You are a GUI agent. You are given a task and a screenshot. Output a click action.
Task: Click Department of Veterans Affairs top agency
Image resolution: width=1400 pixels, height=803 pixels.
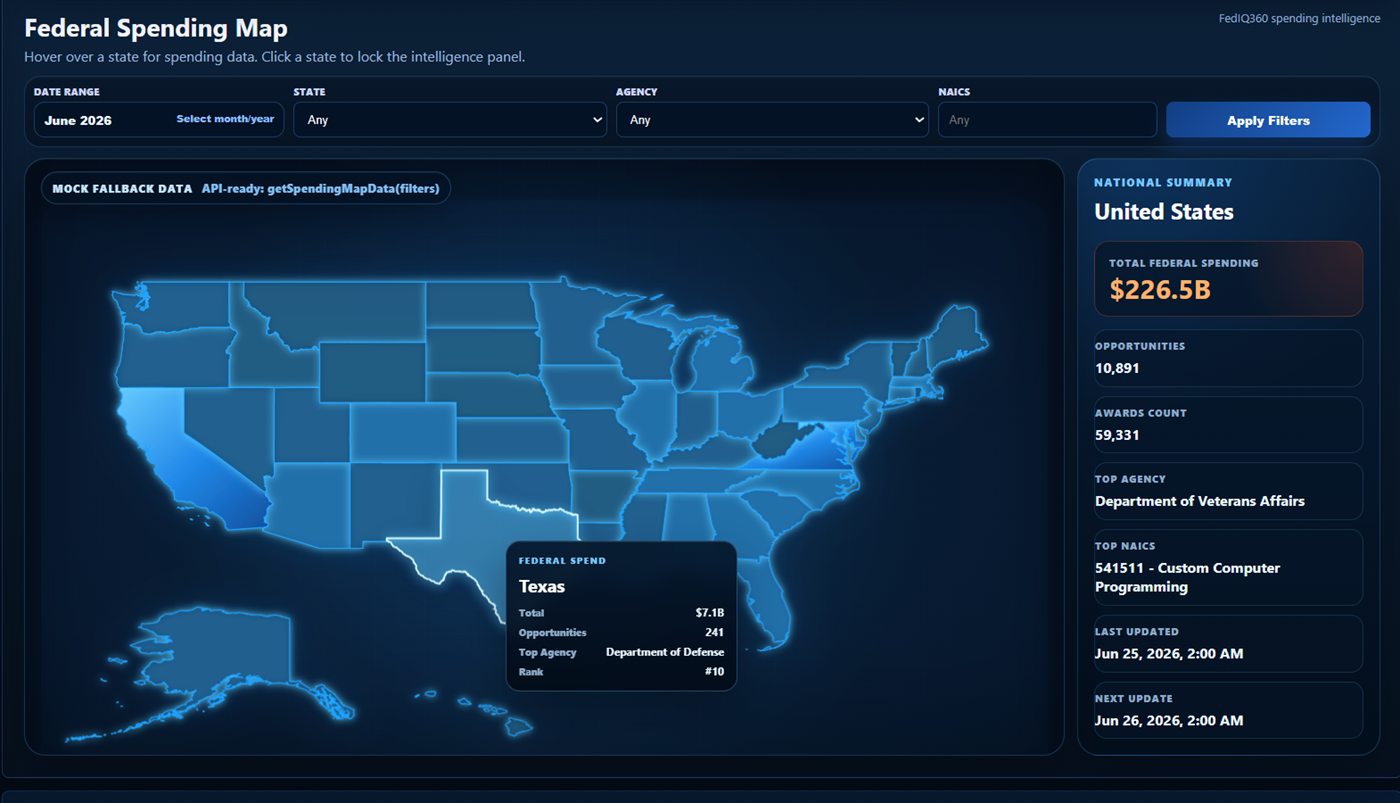click(x=1200, y=501)
